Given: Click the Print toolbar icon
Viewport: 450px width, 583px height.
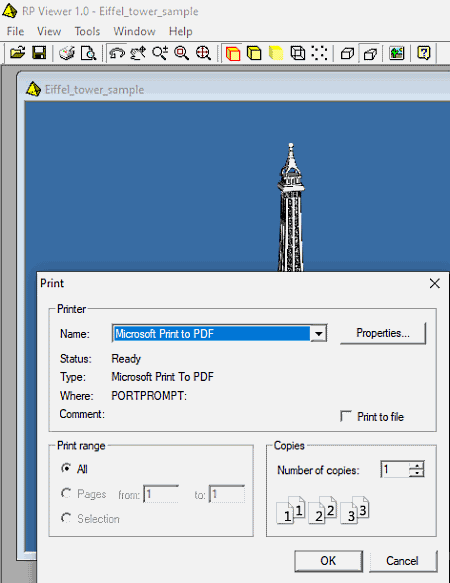Looking at the screenshot, I should coord(67,53).
